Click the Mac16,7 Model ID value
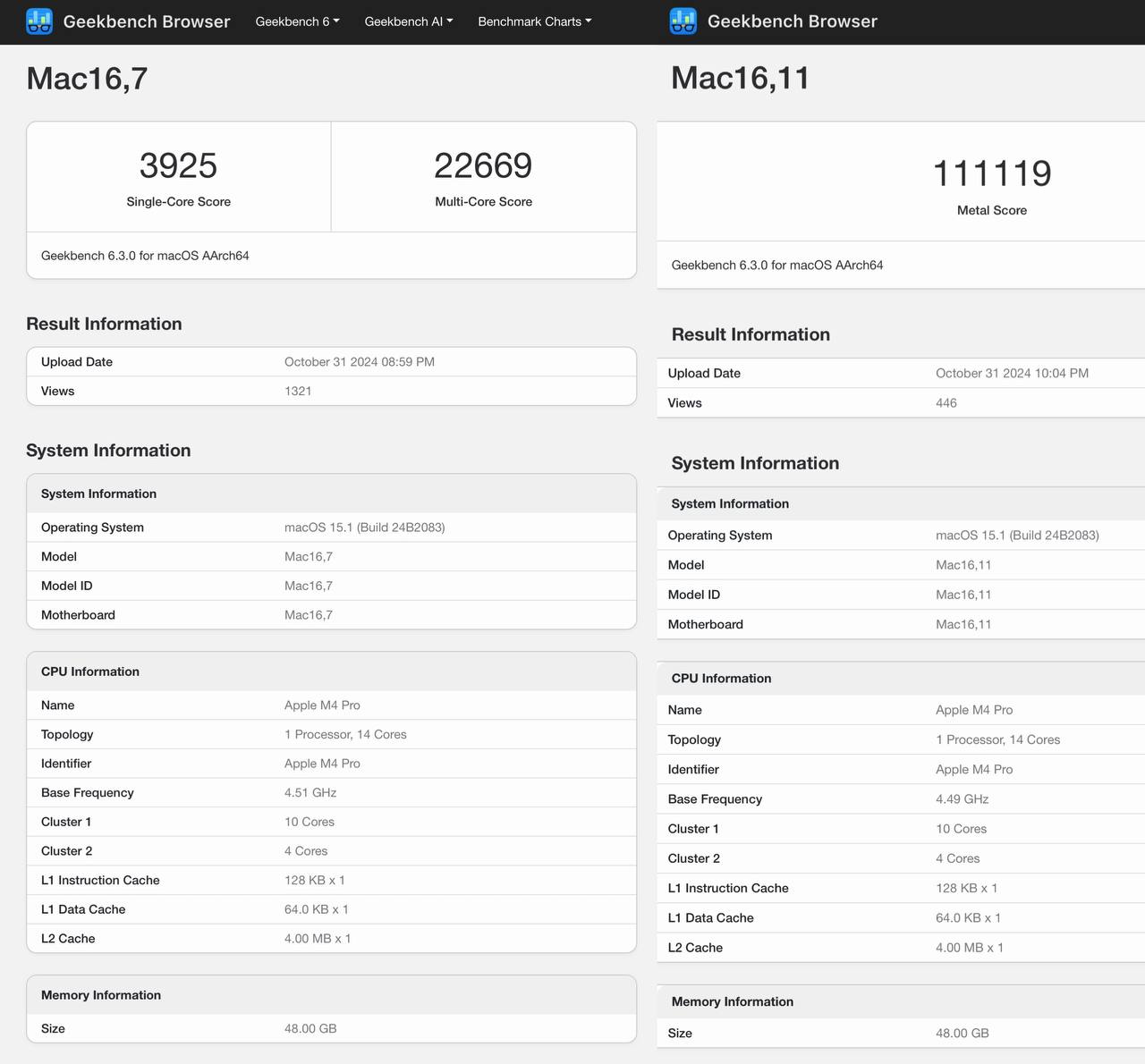The image size is (1145, 1064). (x=309, y=587)
